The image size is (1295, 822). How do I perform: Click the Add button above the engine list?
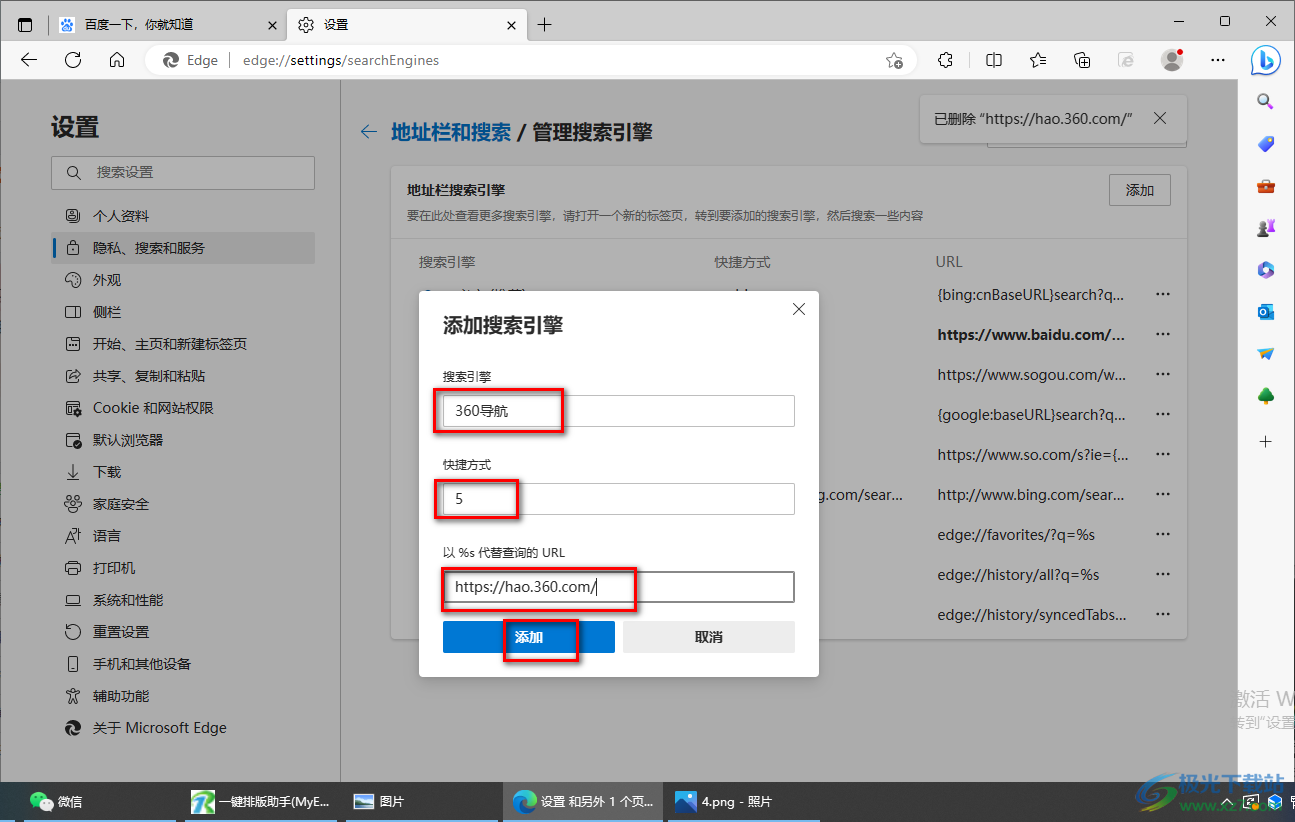point(1140,190)
